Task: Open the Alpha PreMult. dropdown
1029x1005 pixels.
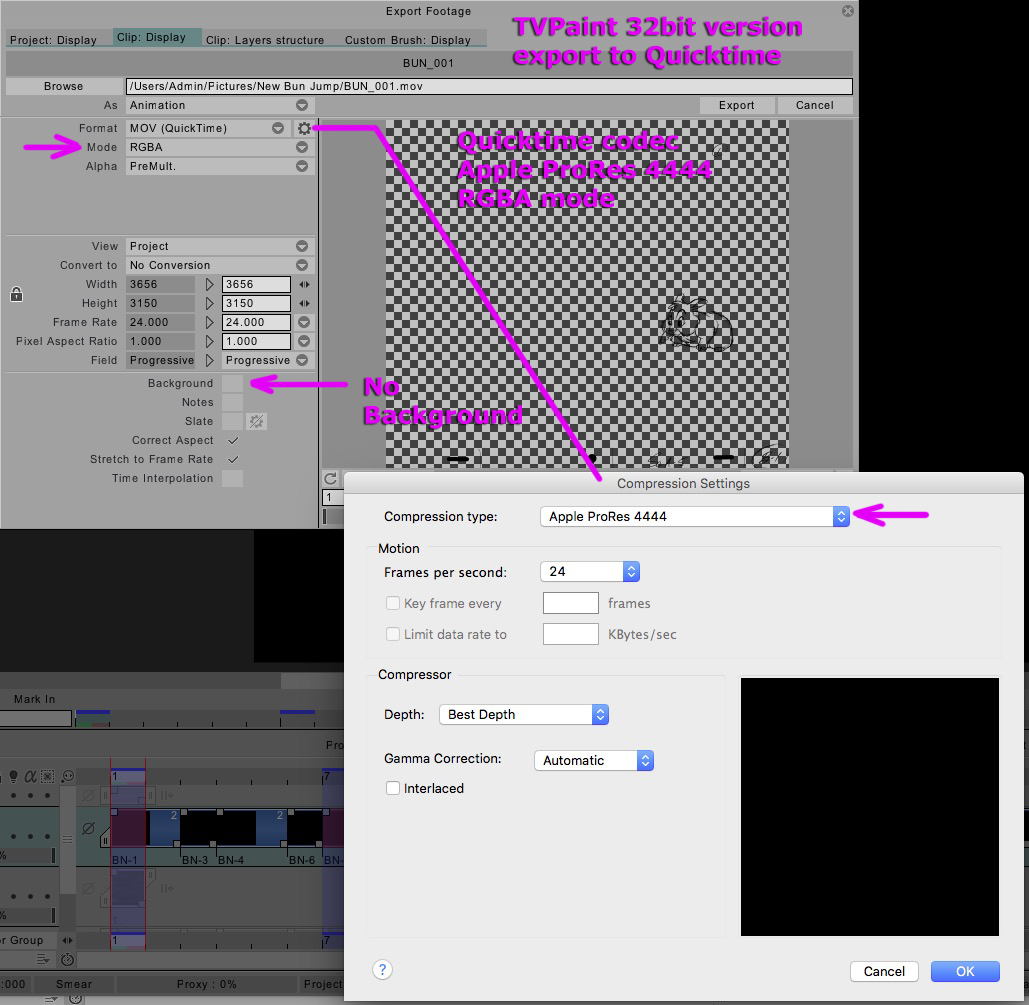Action: [x=220, y=167]
